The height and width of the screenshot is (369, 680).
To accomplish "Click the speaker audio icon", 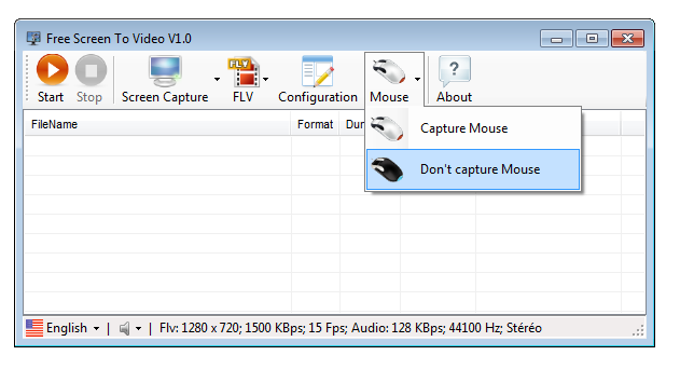I will (x=124, y=329).
